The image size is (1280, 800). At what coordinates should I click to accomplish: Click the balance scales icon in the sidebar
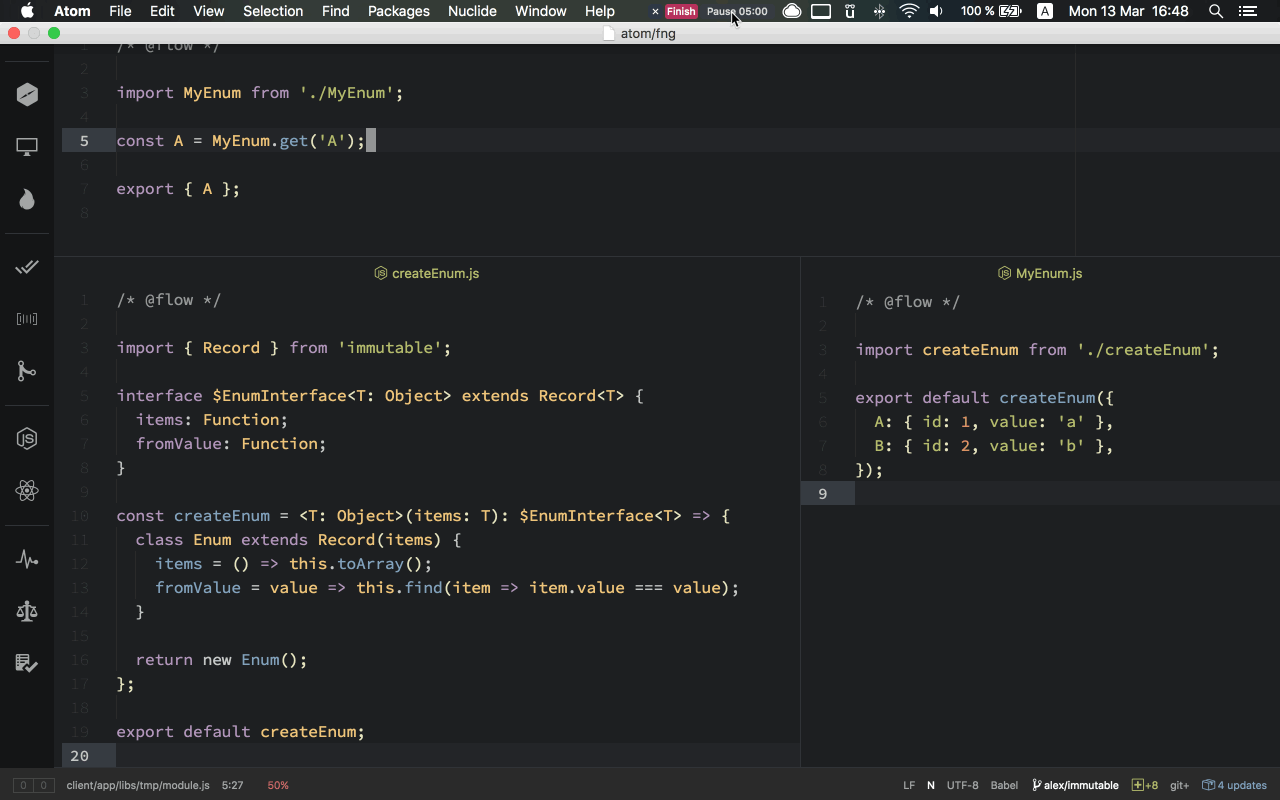click(x=27, y=611)
